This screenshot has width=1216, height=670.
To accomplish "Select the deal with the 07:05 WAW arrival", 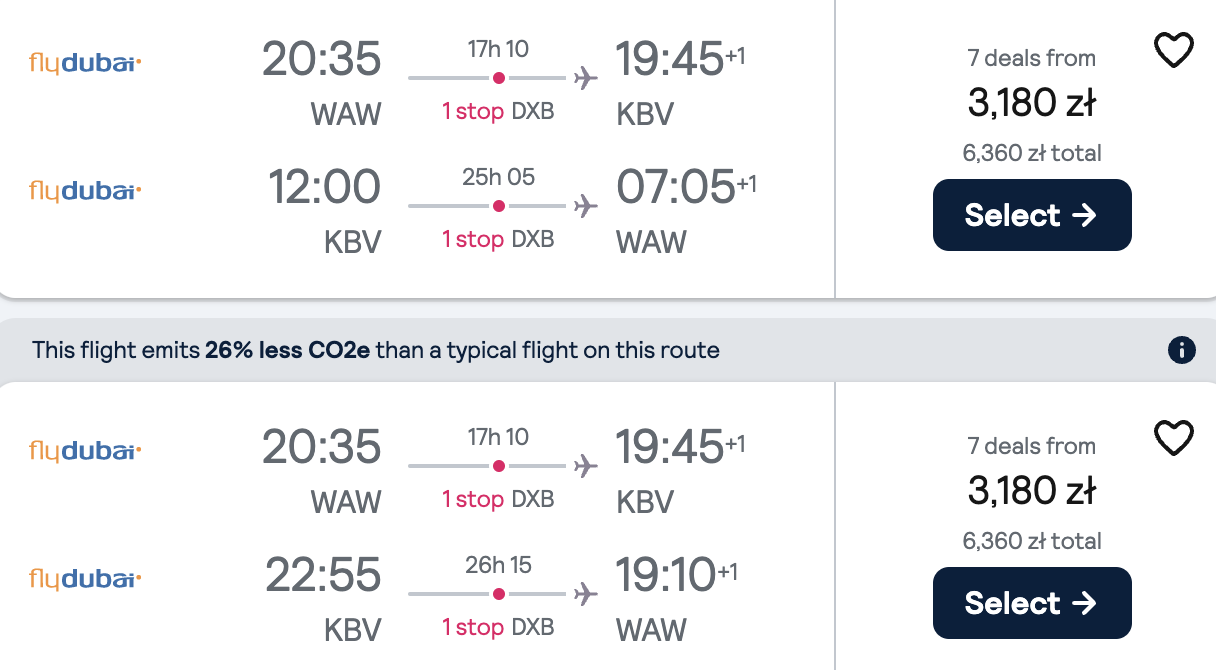I will 1032,215.
